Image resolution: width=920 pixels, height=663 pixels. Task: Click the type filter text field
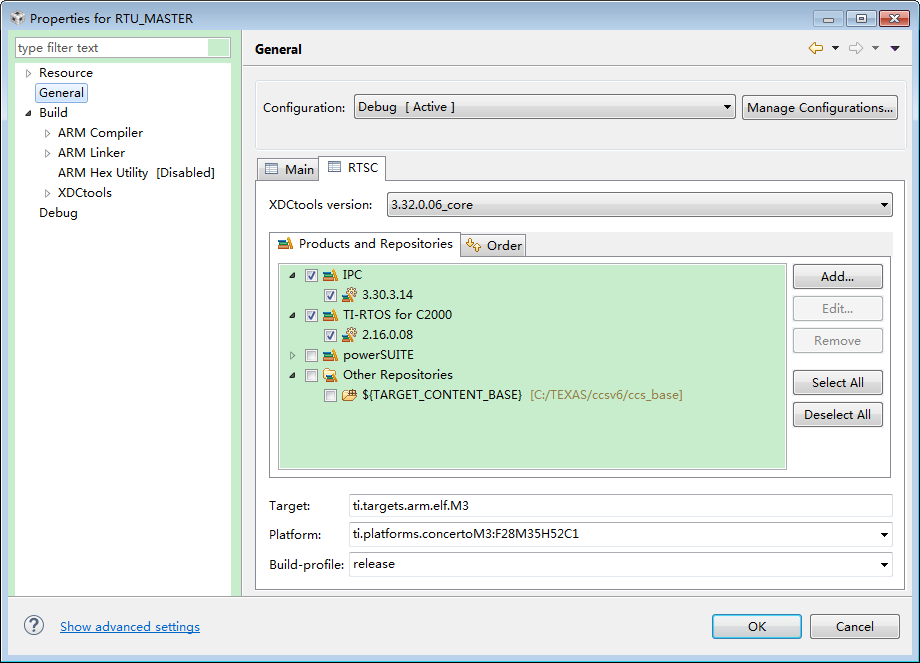point(122,48)
